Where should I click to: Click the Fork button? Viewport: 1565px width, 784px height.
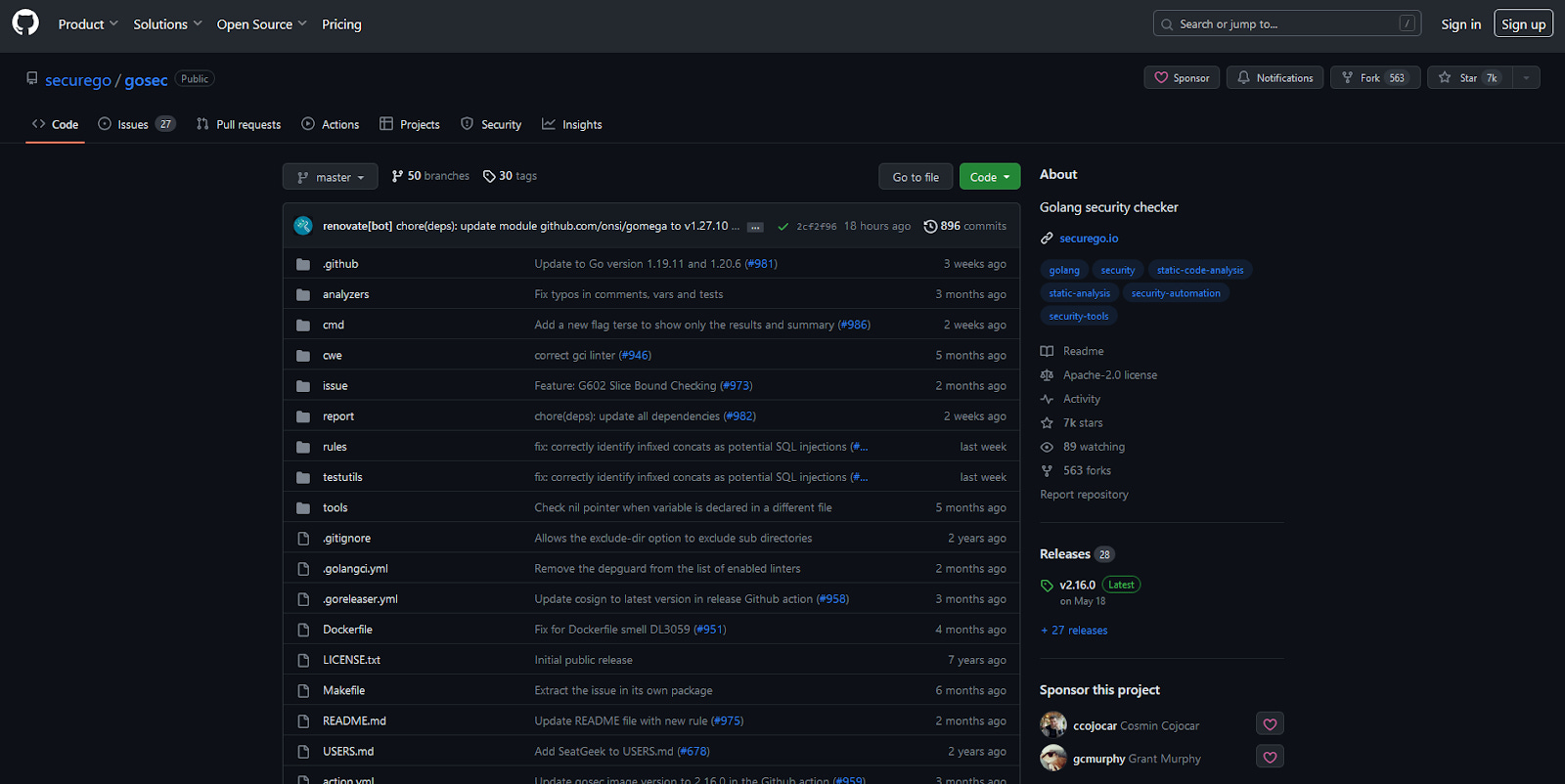point(1375,78)
